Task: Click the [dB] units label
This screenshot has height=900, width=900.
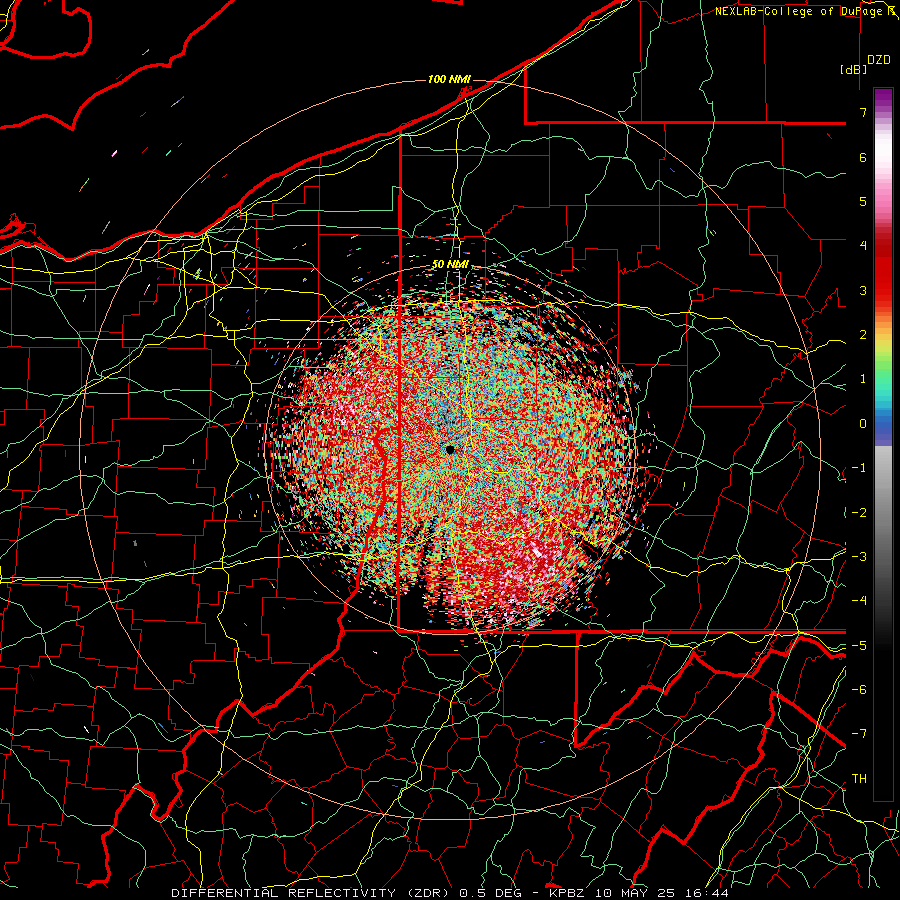Action: coord(854,69)
